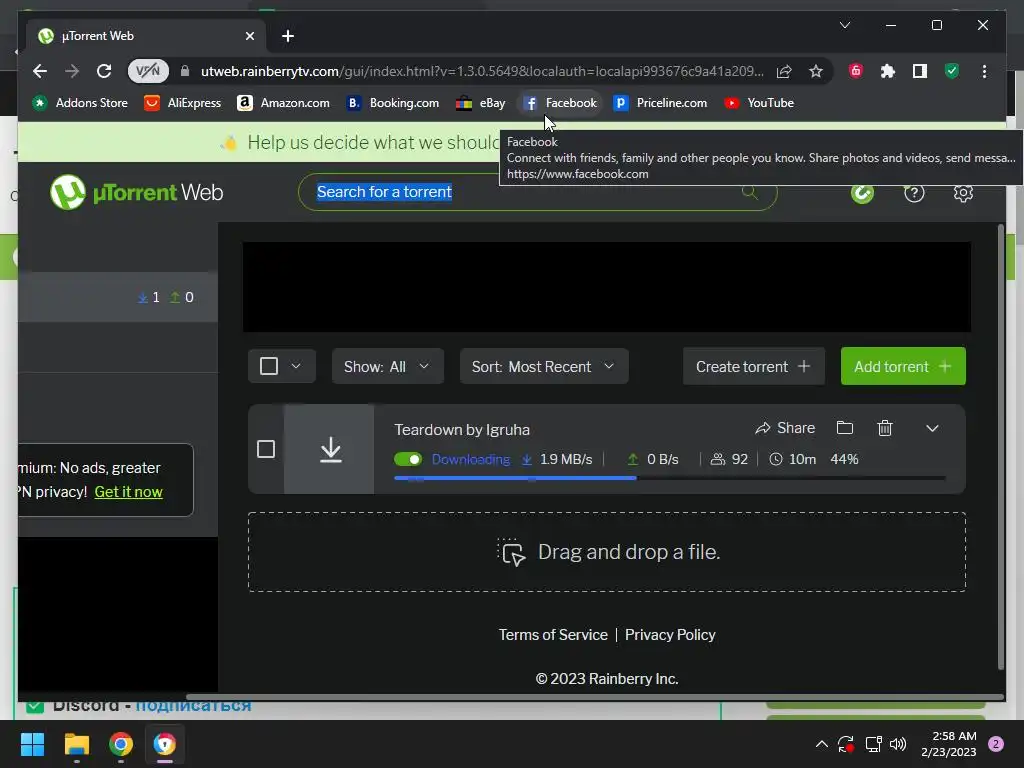Click the share page icon in address bar
The height and width of the screenshot is (768, 1024).
[x=784, y=71]
